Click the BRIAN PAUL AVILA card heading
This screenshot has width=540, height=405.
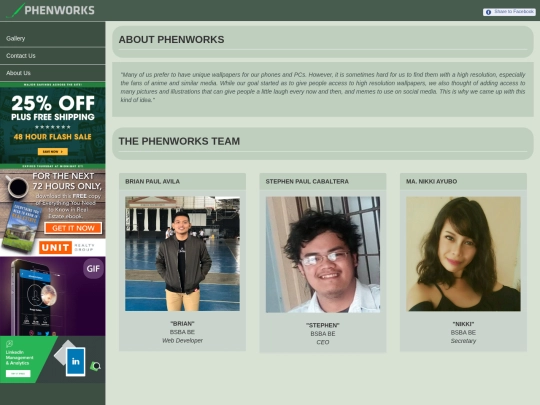pyautogui.click(x=153, y=181)
